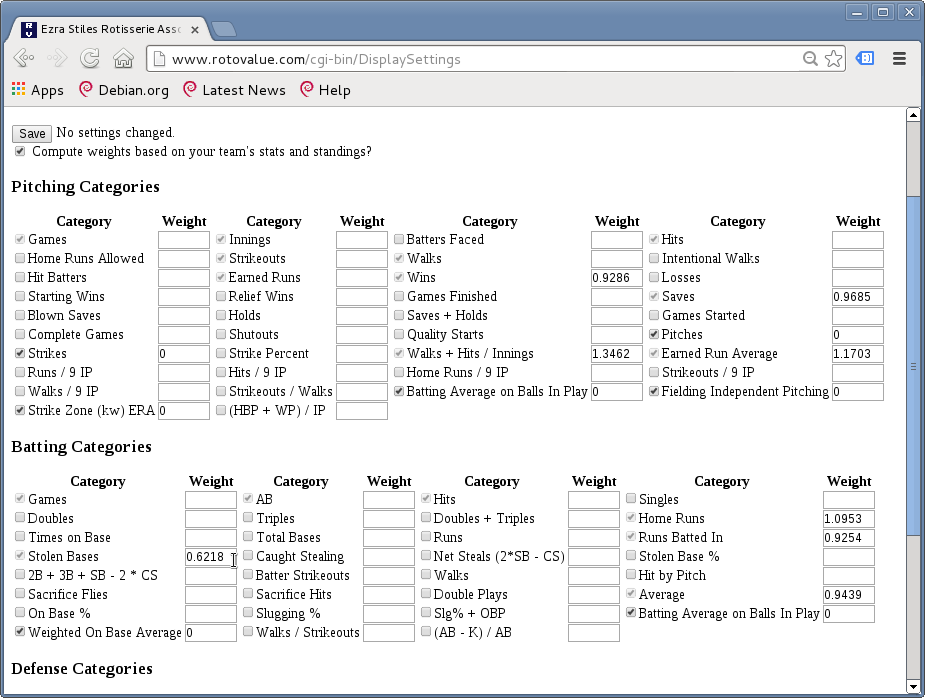Select the Ezra Stiles Rotisserie tab

point(109,29)
